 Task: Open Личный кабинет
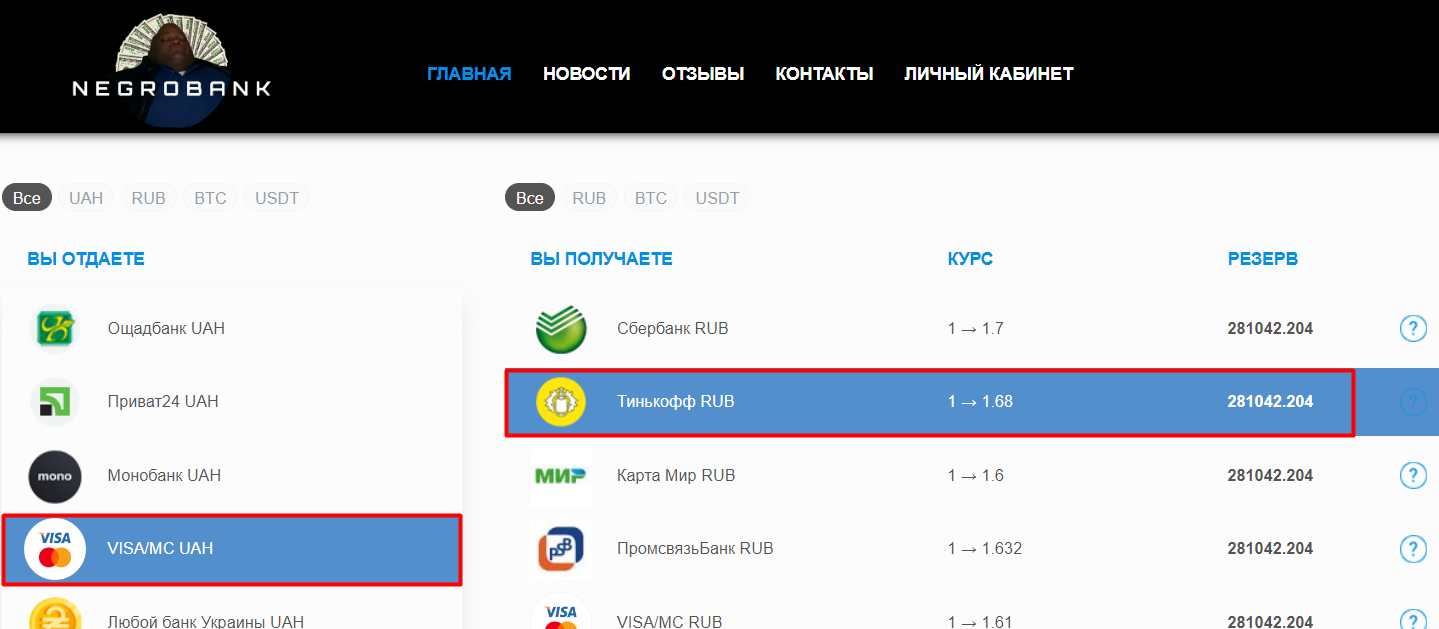pos(989,74)
